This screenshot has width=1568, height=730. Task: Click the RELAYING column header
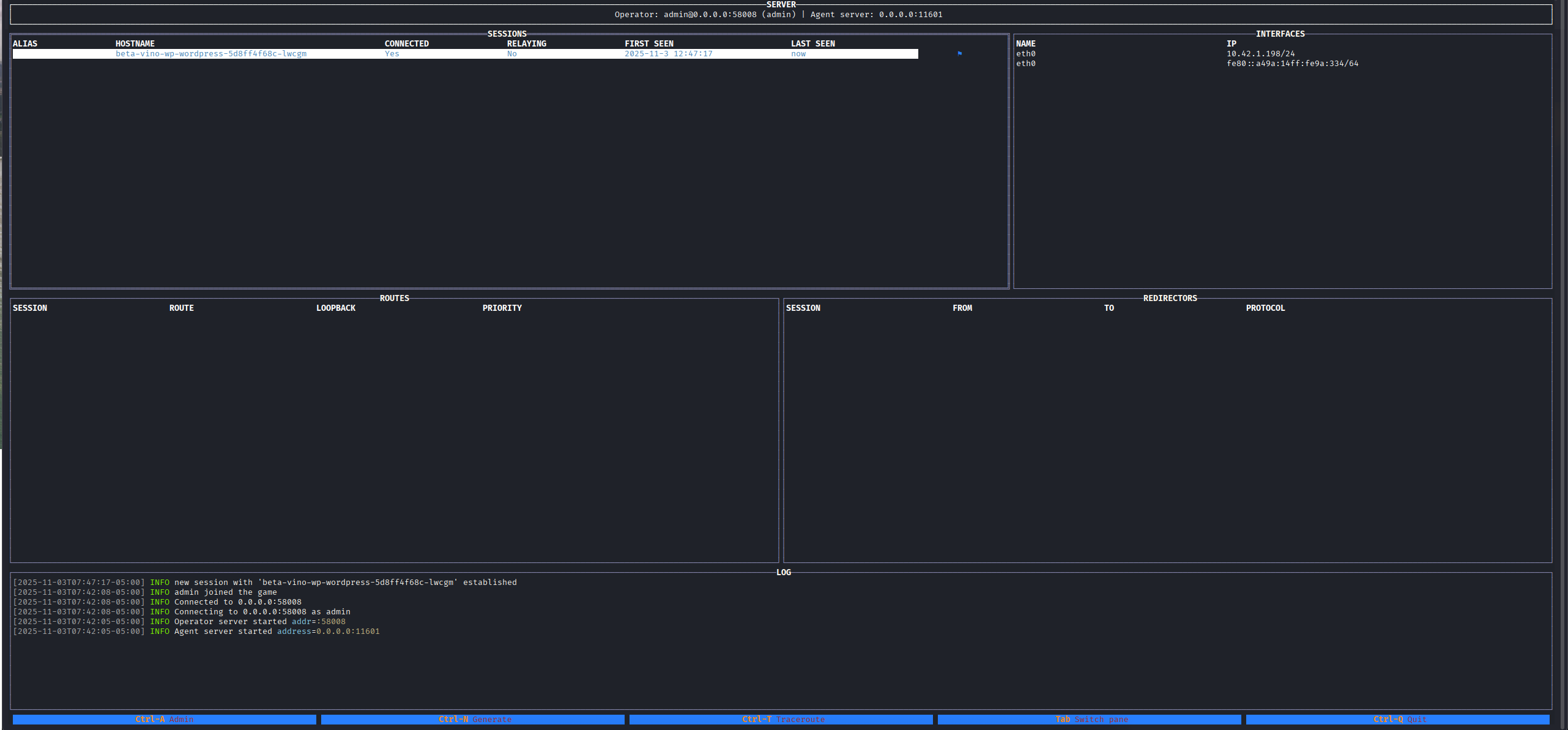527,43
